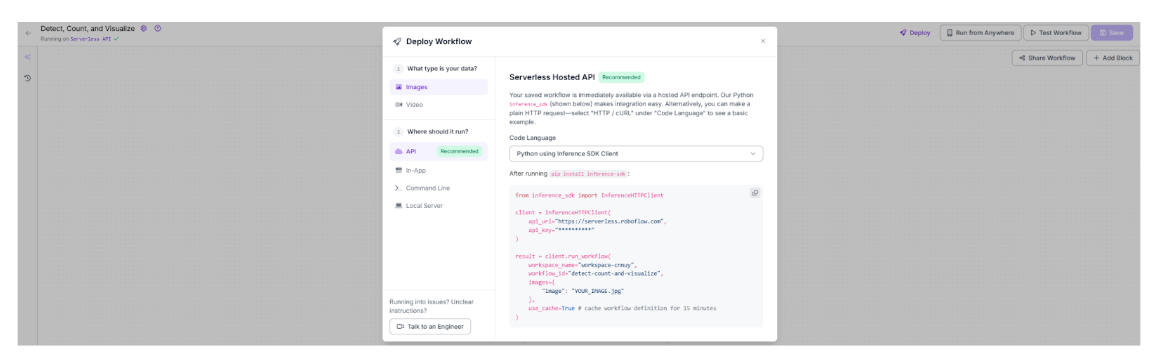Click the help question mark icon beside title
Image resolution: width=1158 pixels, height=364 pixels.
coord(157,29)
